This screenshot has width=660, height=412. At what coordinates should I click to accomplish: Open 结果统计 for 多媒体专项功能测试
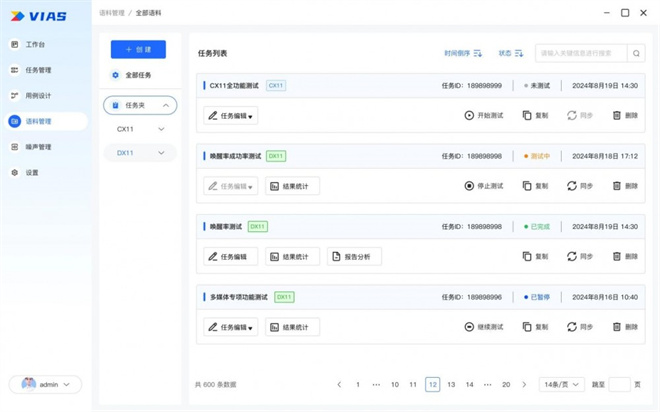(x=292, y=327)
